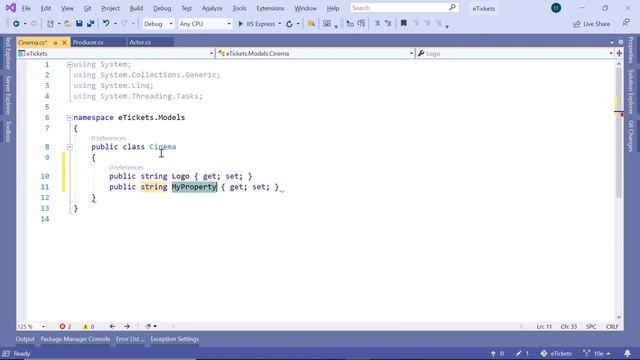
Task: Click the navigate backward toolbar icon
Action: tap(16, 24)
